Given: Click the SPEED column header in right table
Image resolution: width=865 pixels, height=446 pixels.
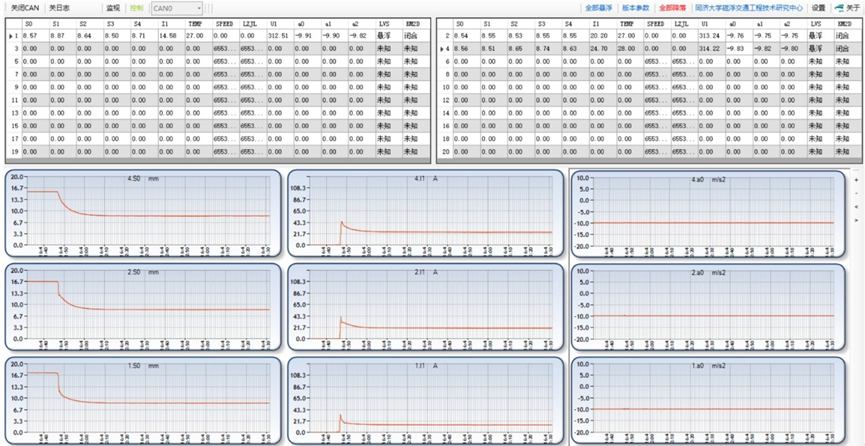Looking at the screenshot, I should pos(656,24).
